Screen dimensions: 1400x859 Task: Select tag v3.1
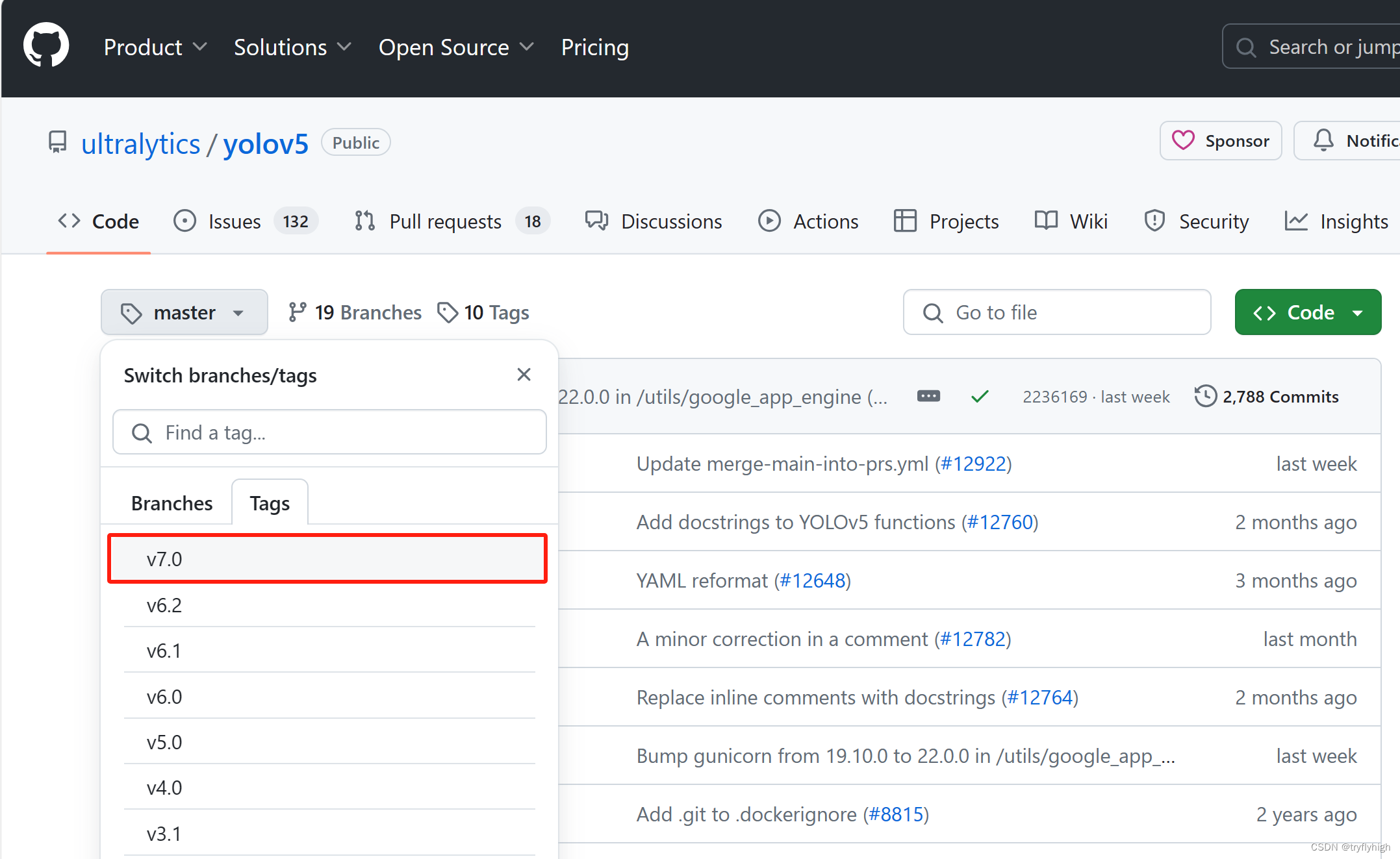[x=329, y=834]
